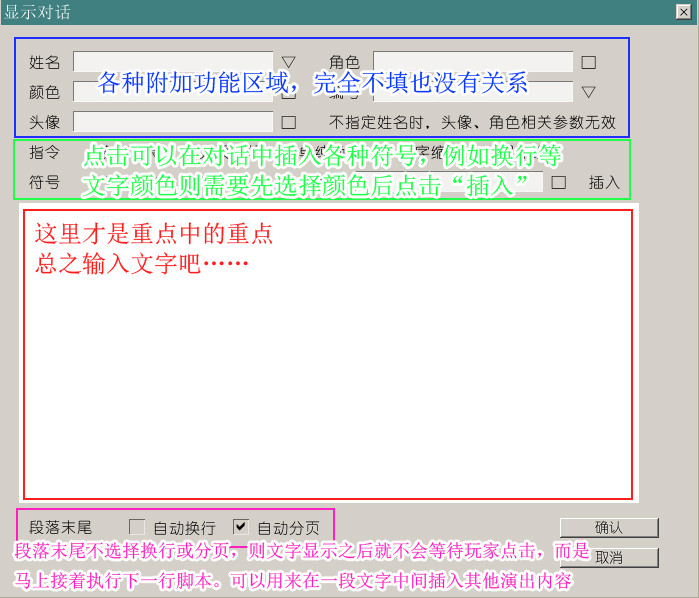Click the square box beside the 头像 field
The image size is (699, 598).
point(288,122)
